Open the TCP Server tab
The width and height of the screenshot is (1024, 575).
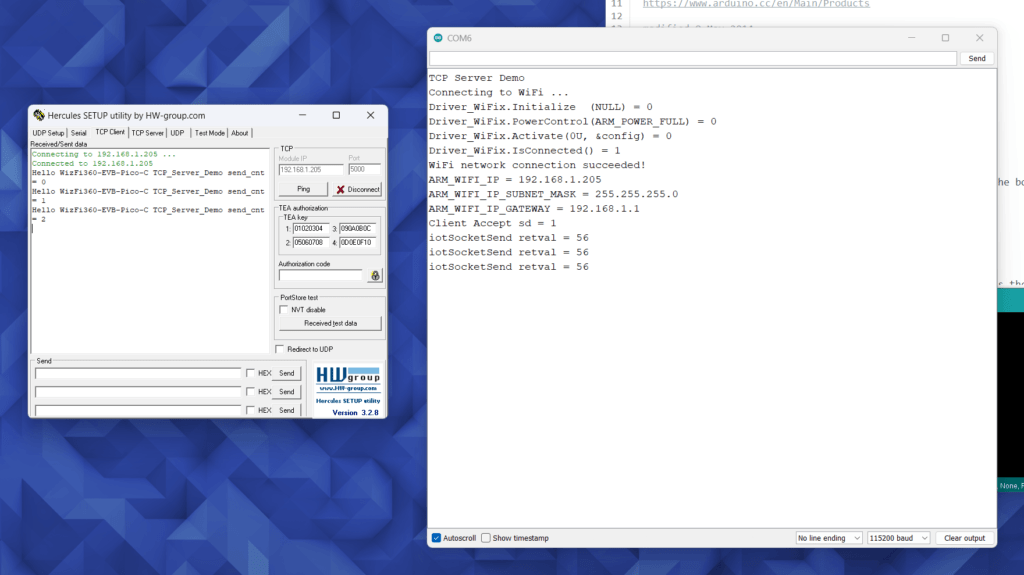pos(148,133)
